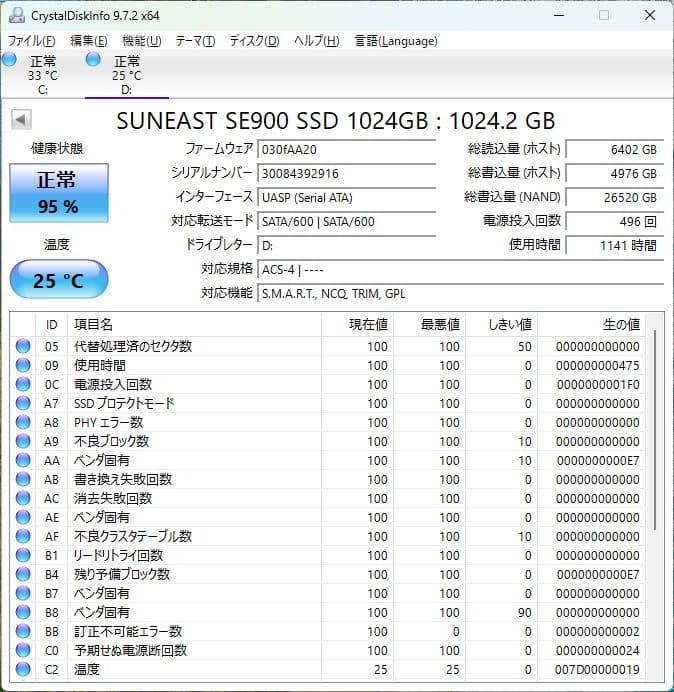Click the 正常 95 % health status button

[x=59, y=193]
